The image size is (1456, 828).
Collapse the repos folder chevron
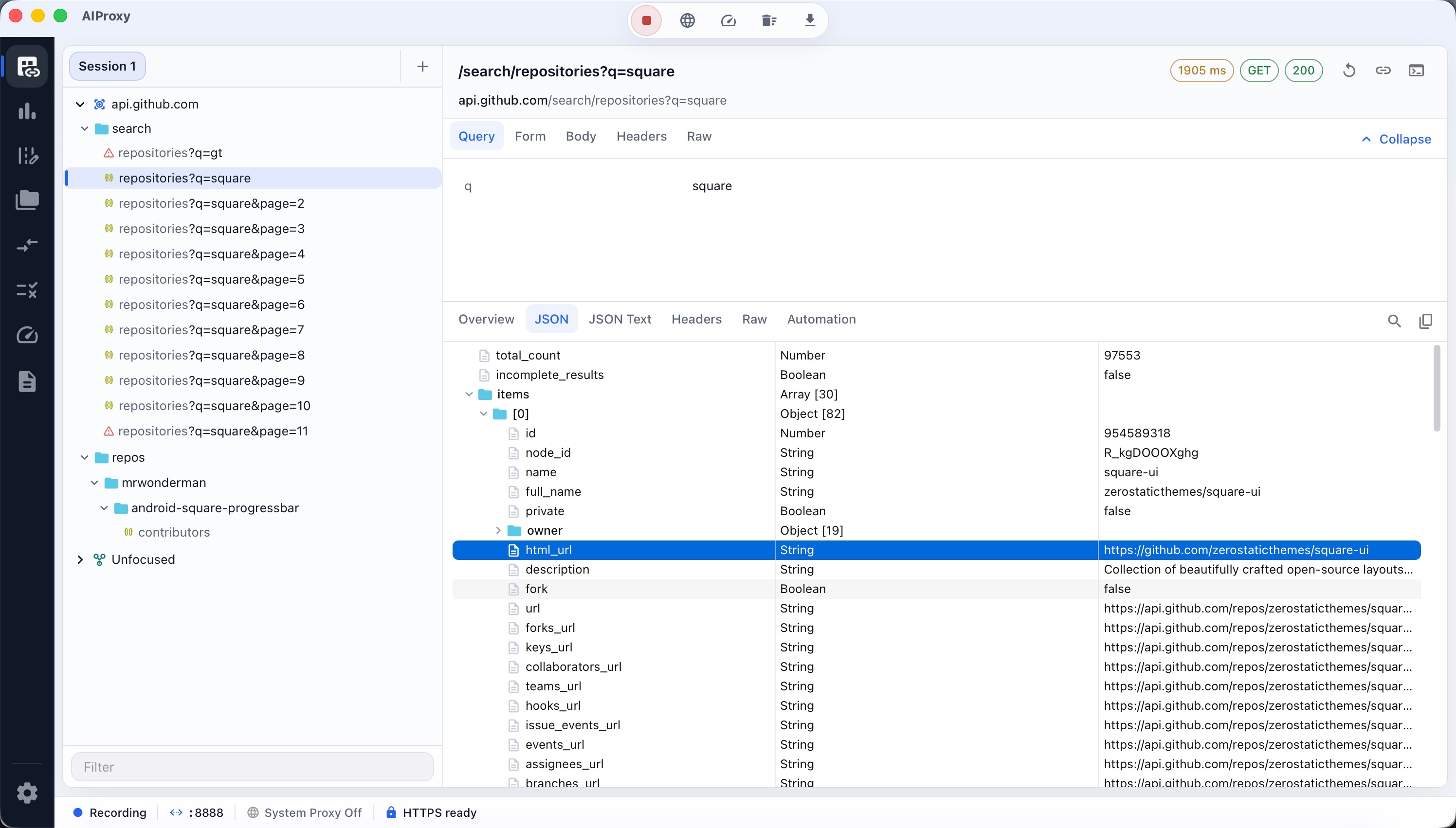click(85, 457)
